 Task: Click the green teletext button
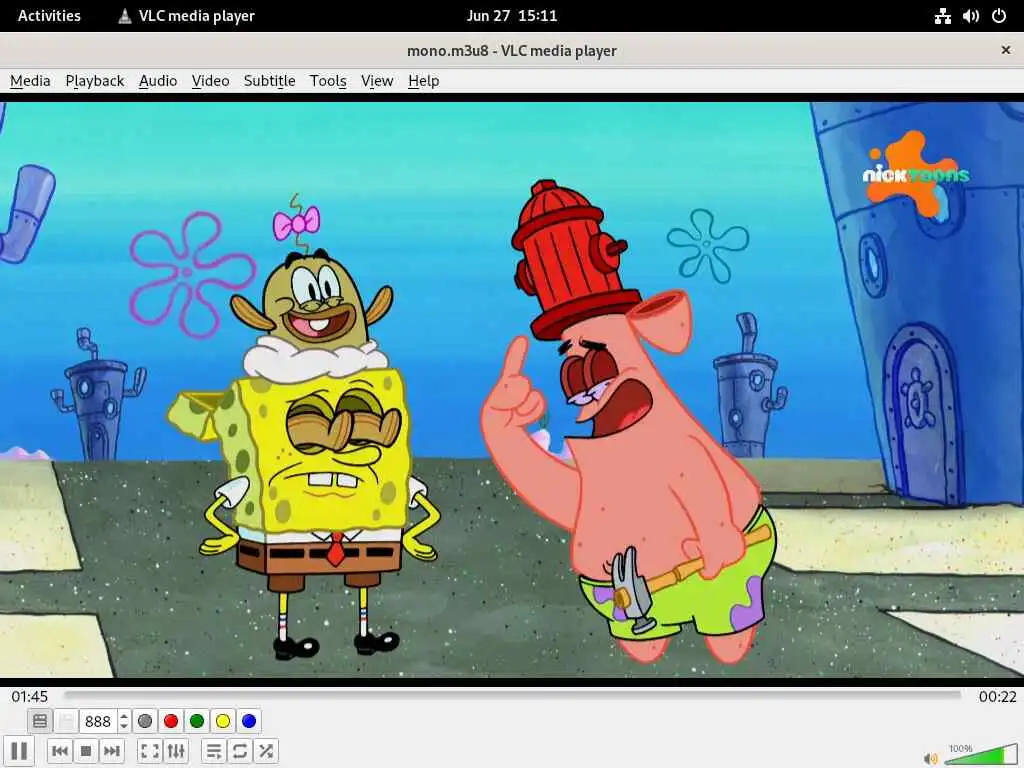197,721
